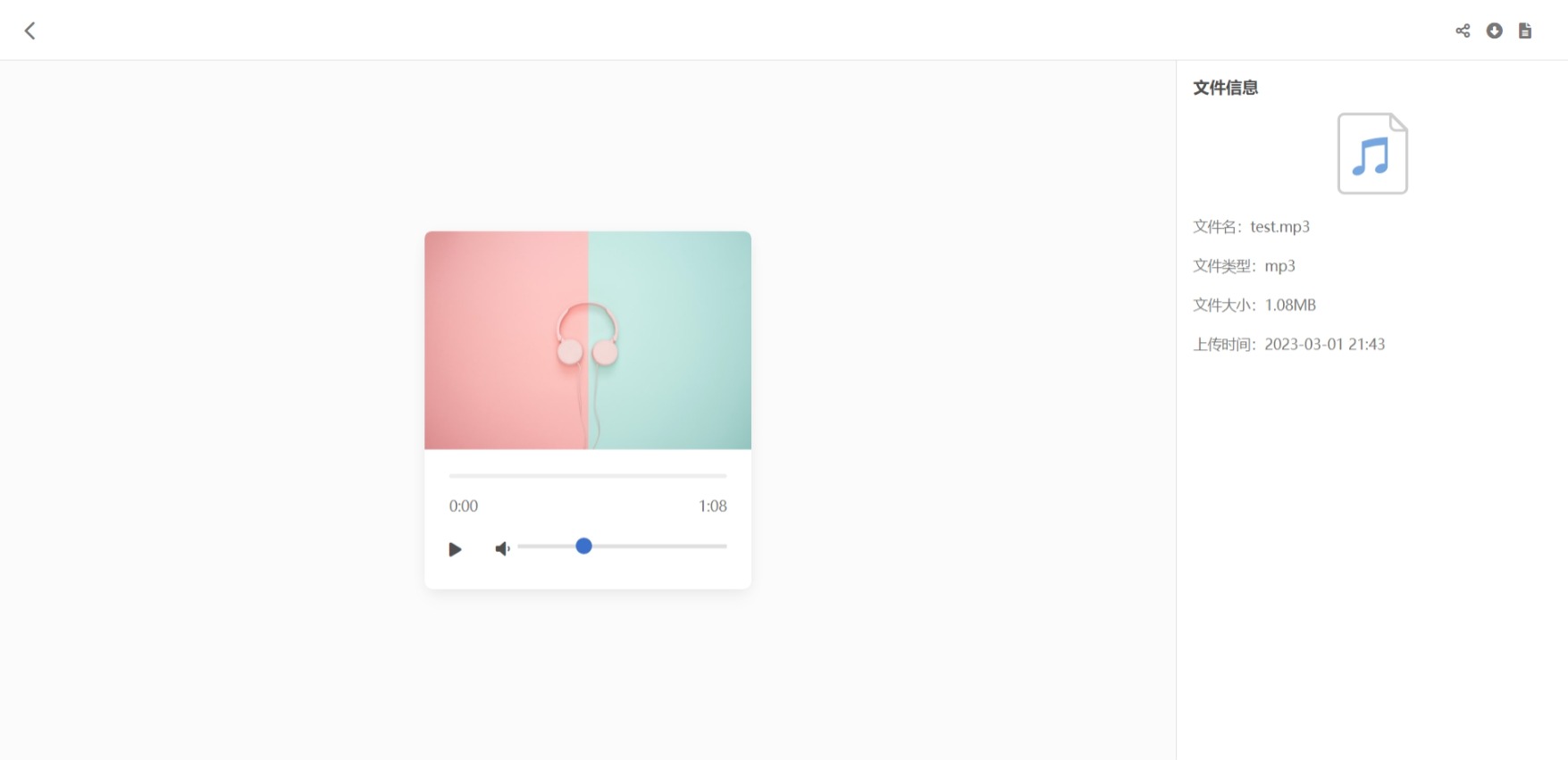Mute audio with the speaker icon
Viewport: 1568px width, 760px height.
pos(503,548)
